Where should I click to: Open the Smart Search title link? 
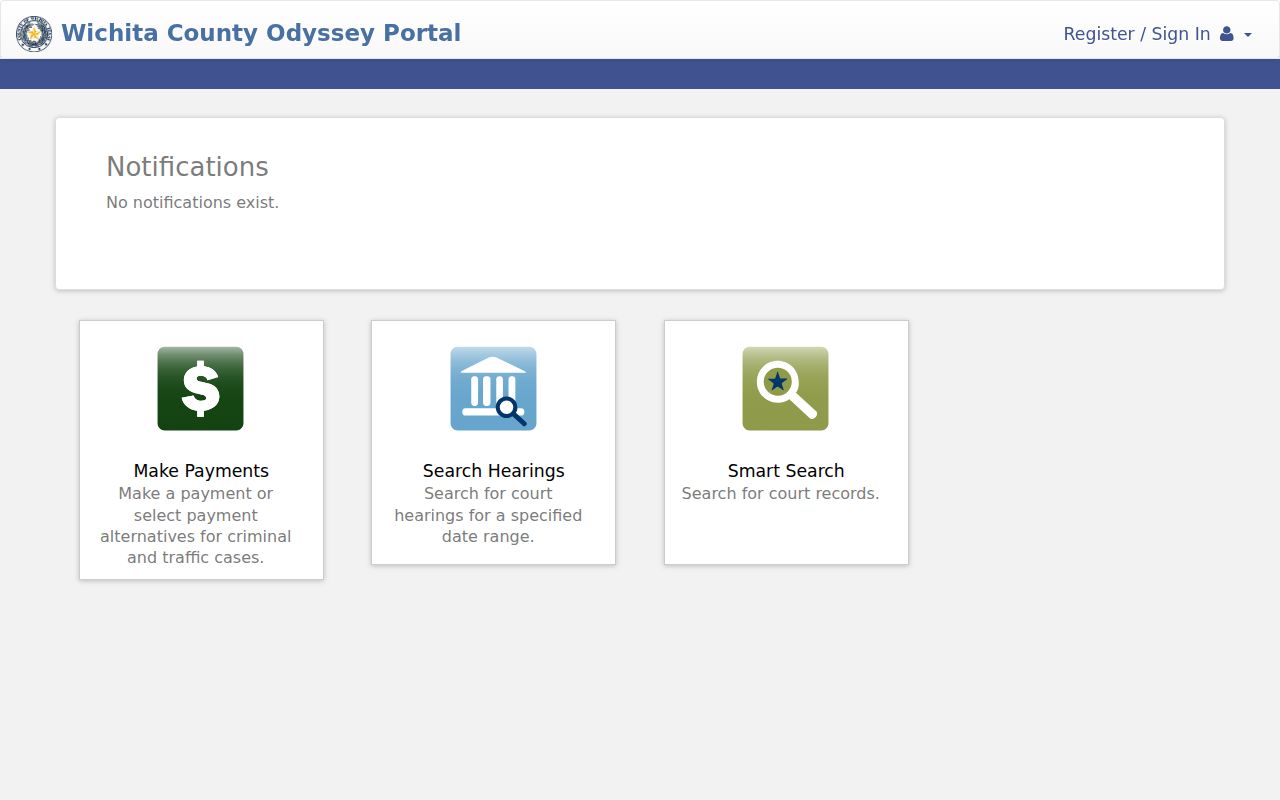pyautogui.click(x=786, y=471)
